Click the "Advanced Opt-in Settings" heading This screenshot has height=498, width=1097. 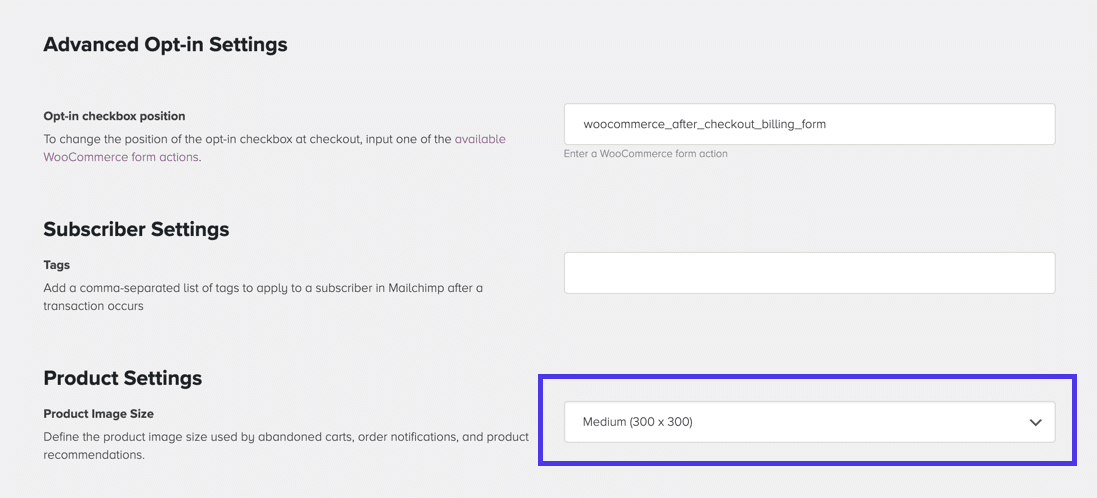pos(165,45)
